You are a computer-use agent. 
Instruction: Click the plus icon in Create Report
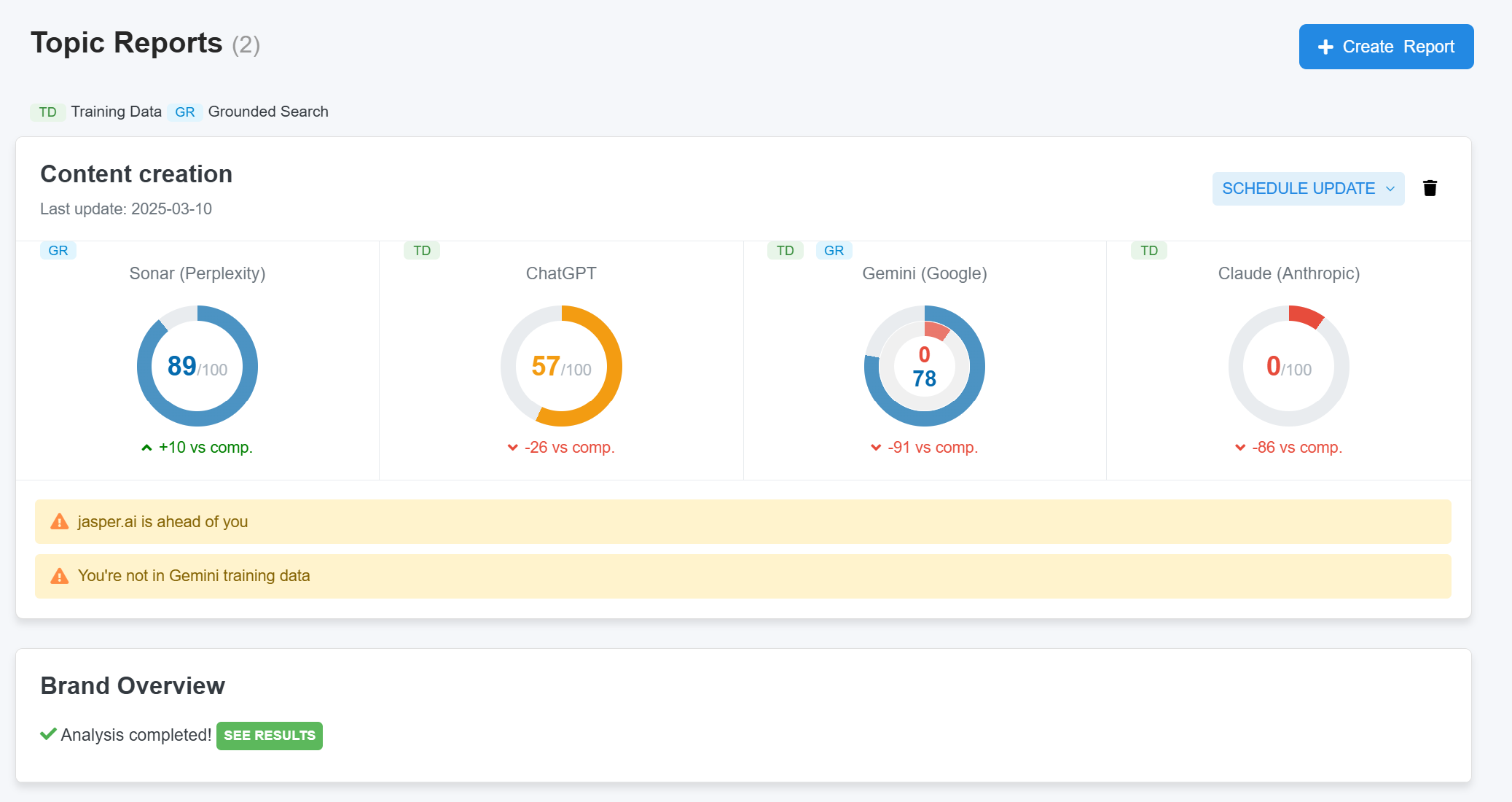click(x=1325, y=47)
